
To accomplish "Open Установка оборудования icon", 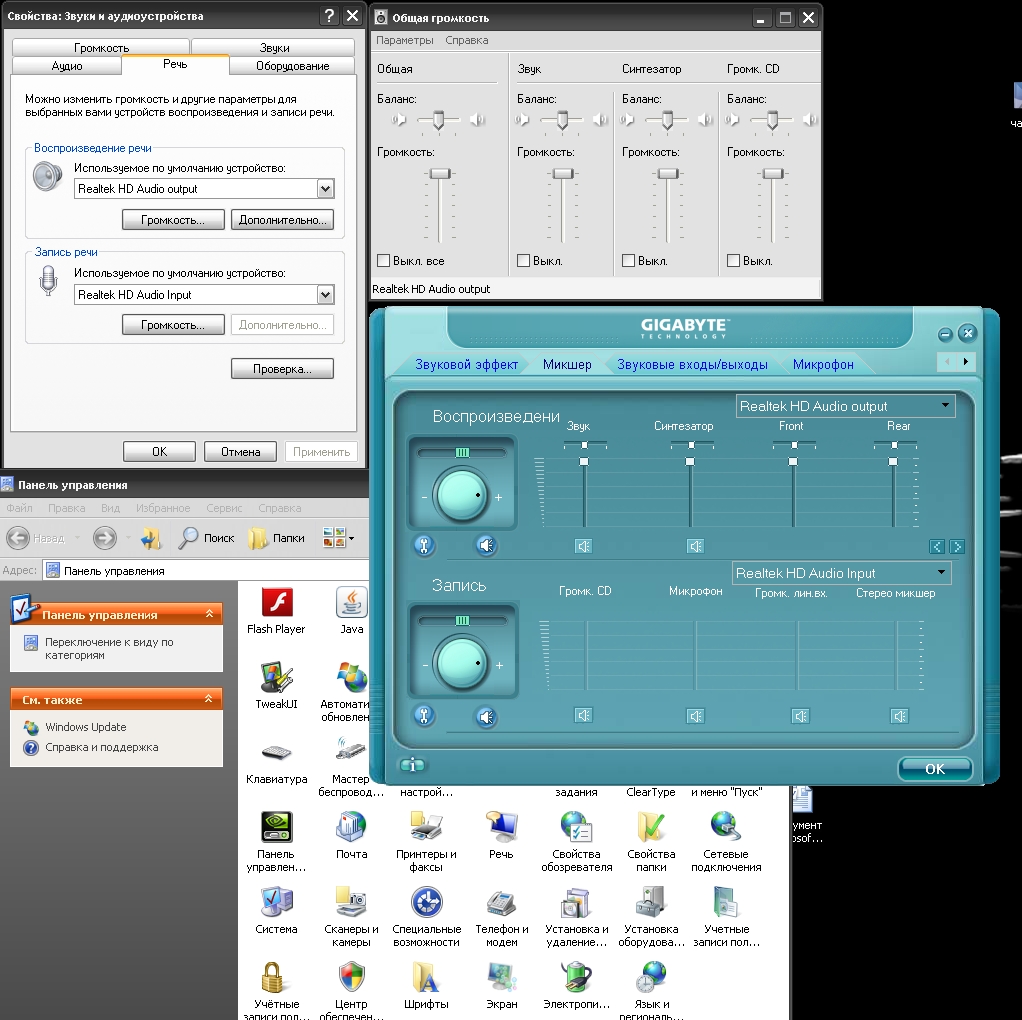I will point(651,902).
